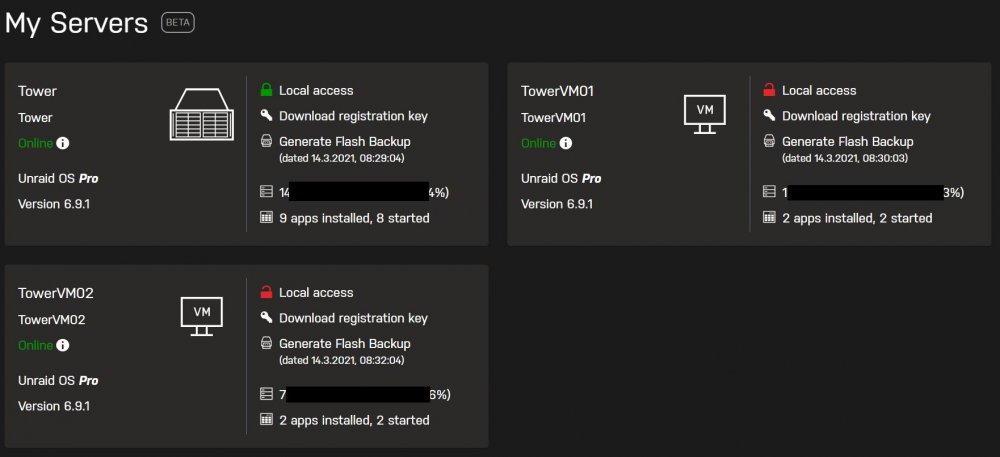Click the key icon on TowerVM01 card
Screen dimensions: 1000x457
pyautogui.click(x=769, y=115)
